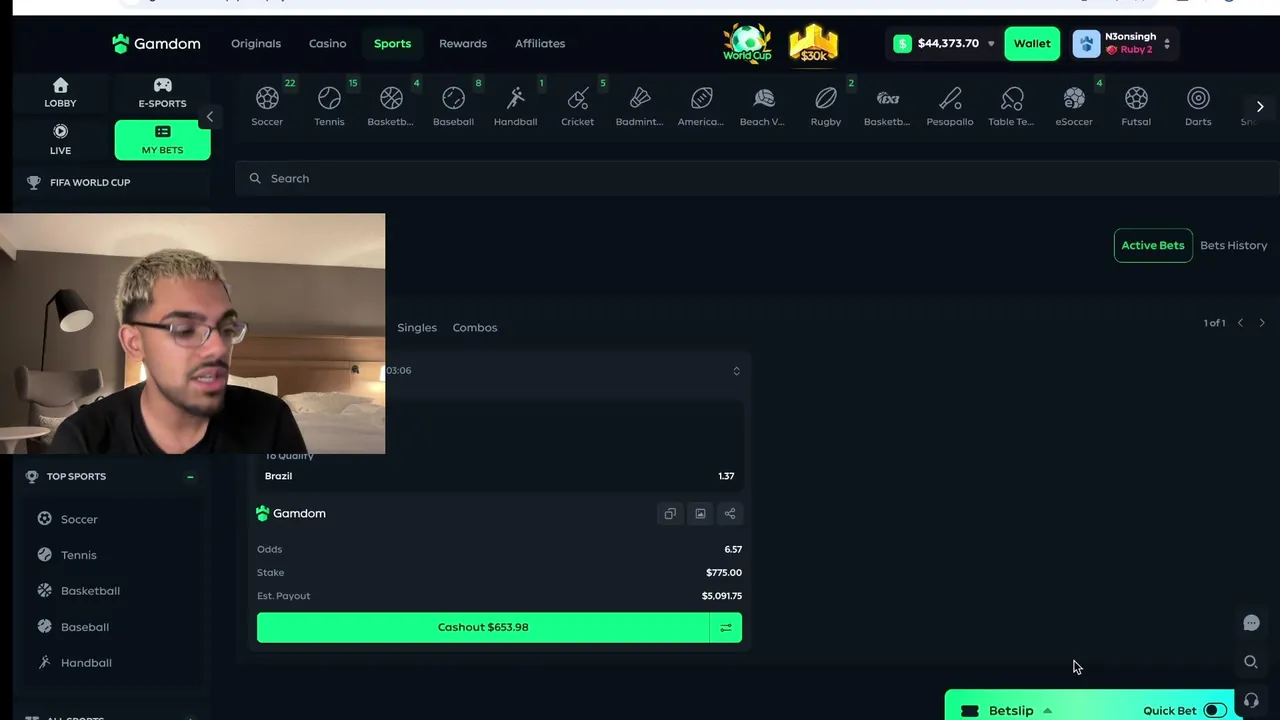Select Basketball in the Top Sports list
1280x720 pixels.
coord(90,591)
